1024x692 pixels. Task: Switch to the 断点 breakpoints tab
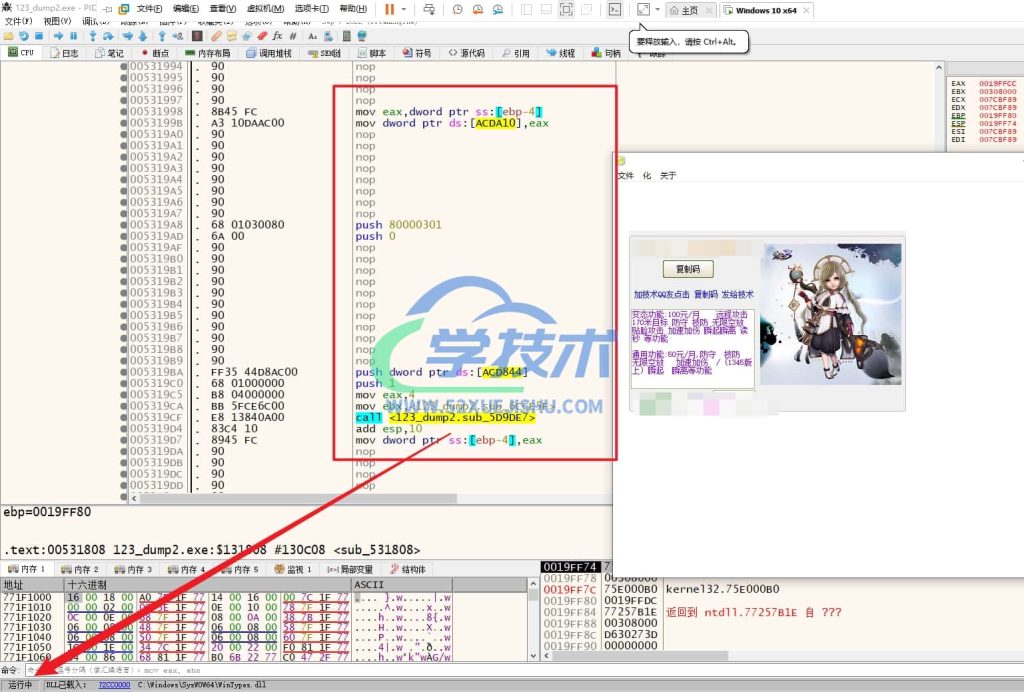(155, 53)
